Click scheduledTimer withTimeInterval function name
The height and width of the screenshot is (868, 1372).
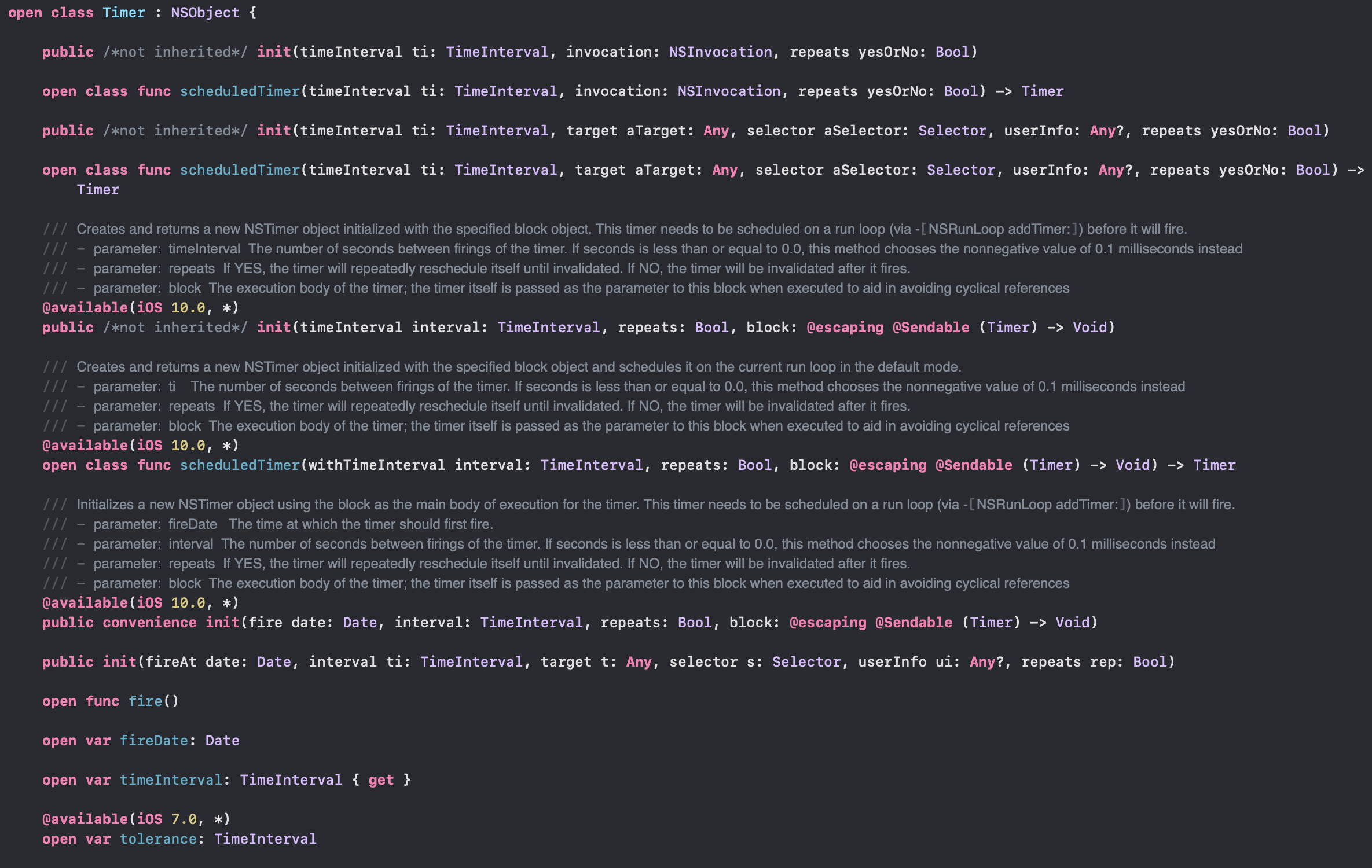coord(240,465)
